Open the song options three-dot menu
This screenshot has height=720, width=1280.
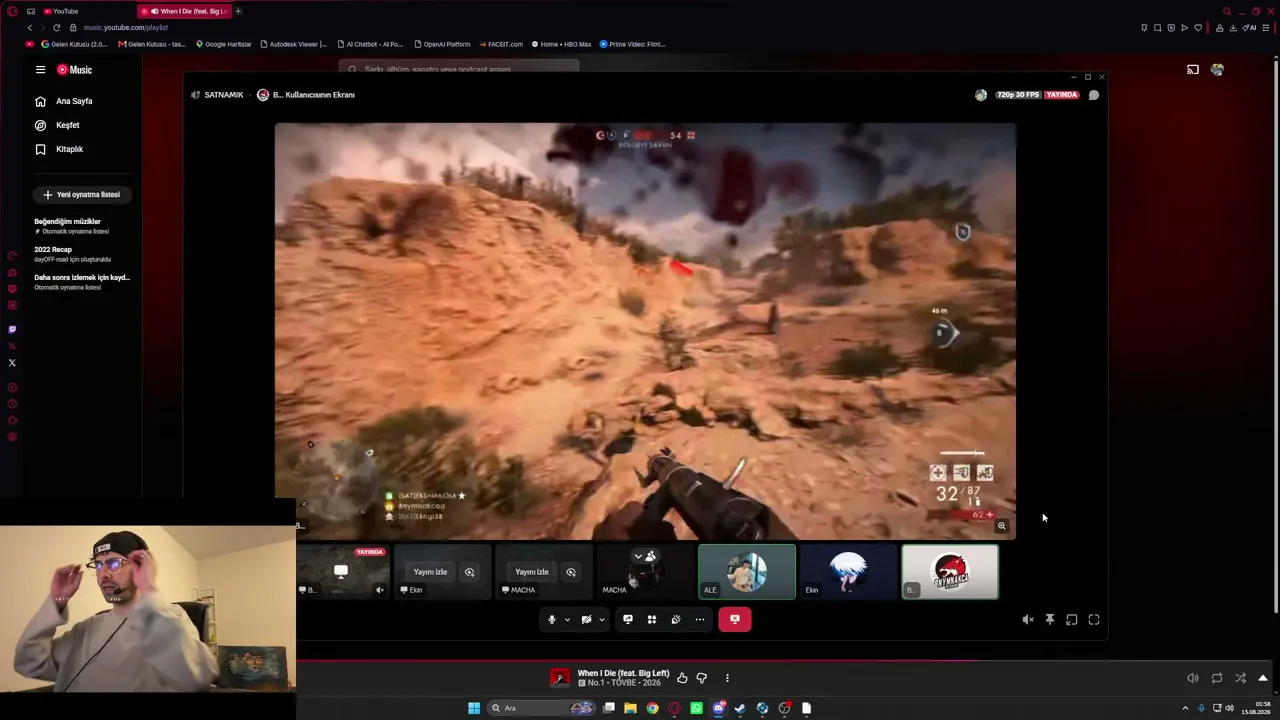727,678
